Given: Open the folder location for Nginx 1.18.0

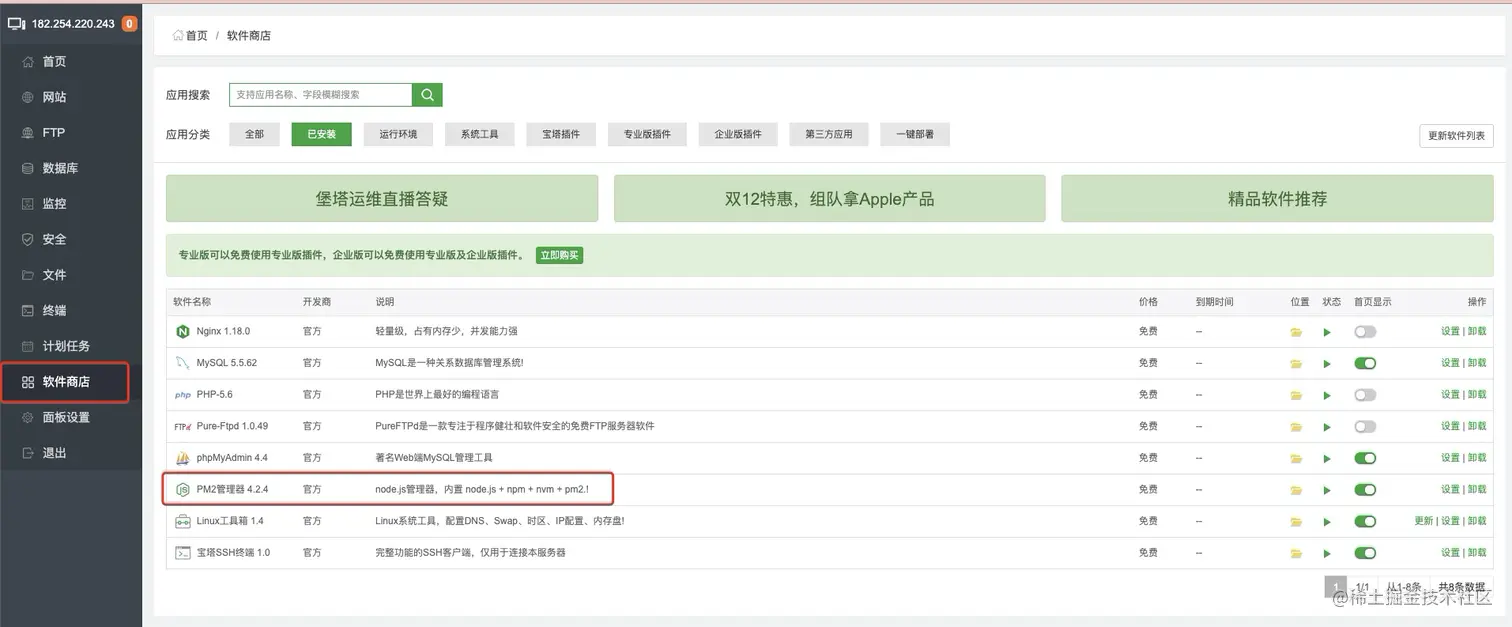Looking at the screenshot, I should pyautogui.click(x=1296, y=332).
